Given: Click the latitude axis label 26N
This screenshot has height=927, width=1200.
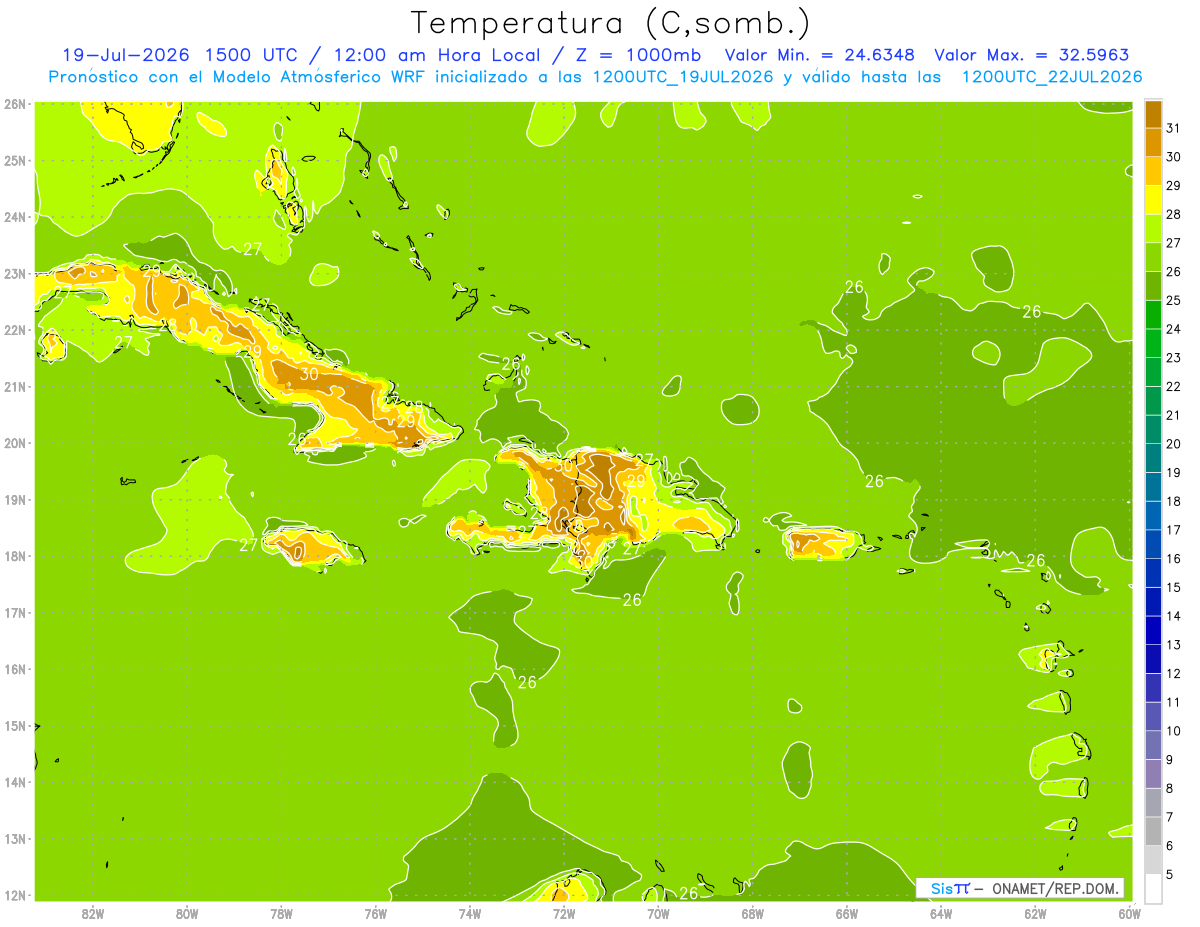Looking at the screenshot, I should [x=14, y=104].
